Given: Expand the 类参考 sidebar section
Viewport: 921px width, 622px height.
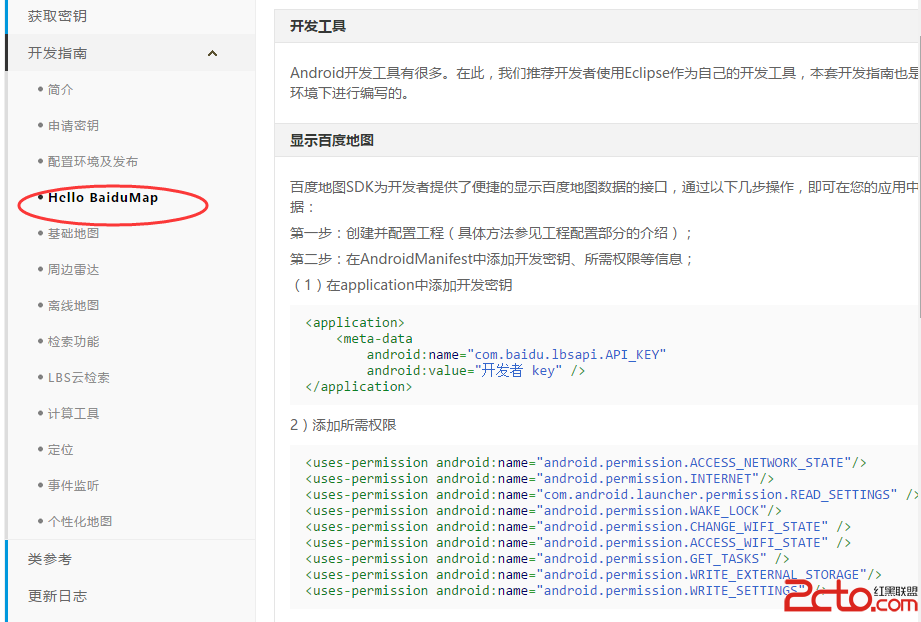Looking at the screenshot, I should click(50, 559).
